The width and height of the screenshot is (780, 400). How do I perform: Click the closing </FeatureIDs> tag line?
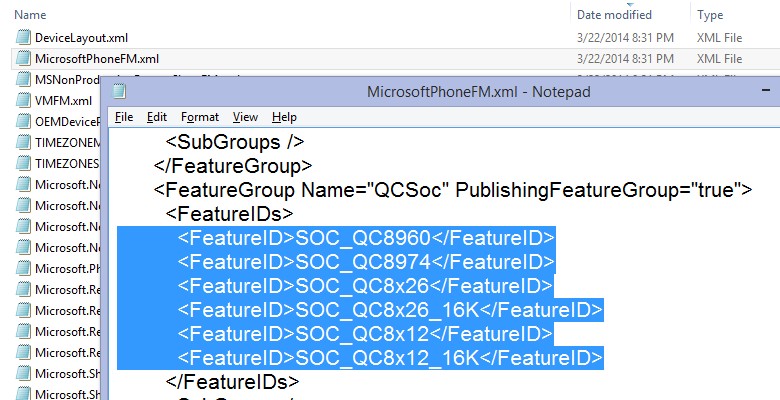pos(232,381)
